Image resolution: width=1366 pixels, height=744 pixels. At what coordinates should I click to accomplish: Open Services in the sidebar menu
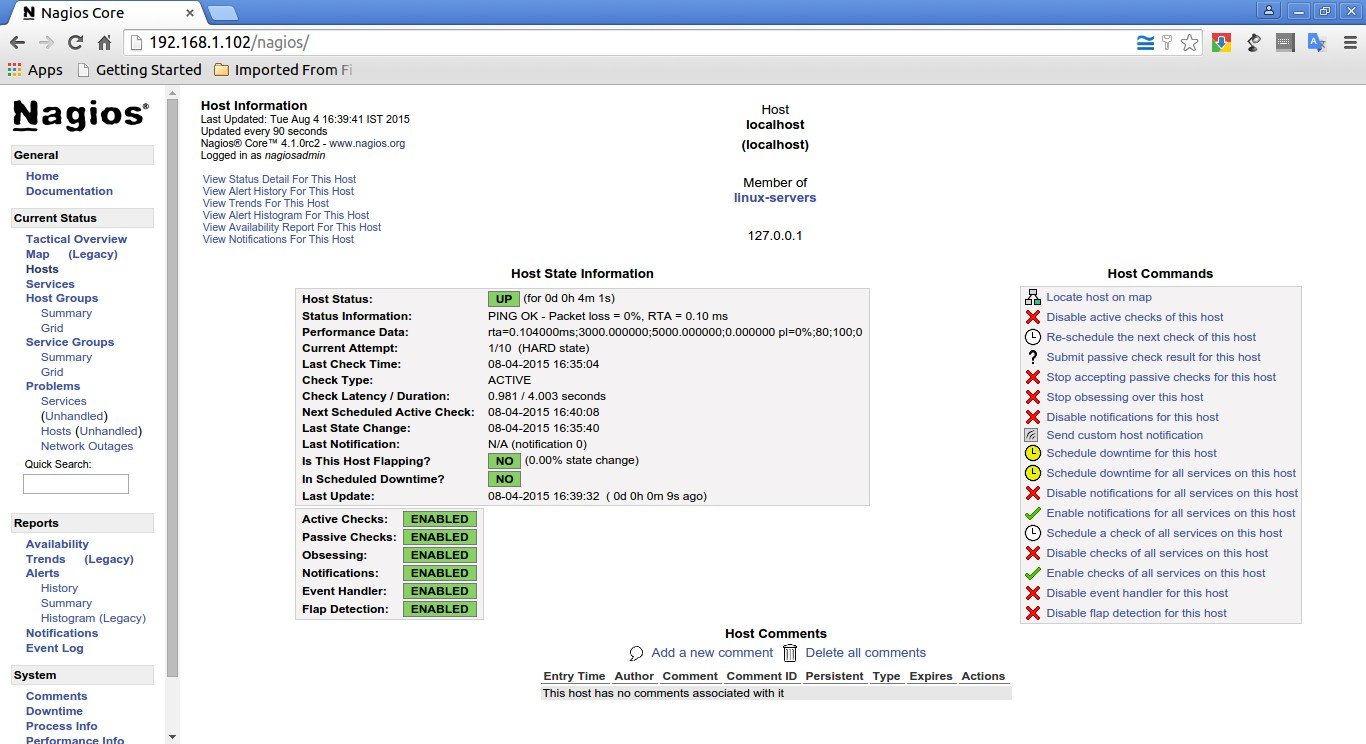(50, 284)
